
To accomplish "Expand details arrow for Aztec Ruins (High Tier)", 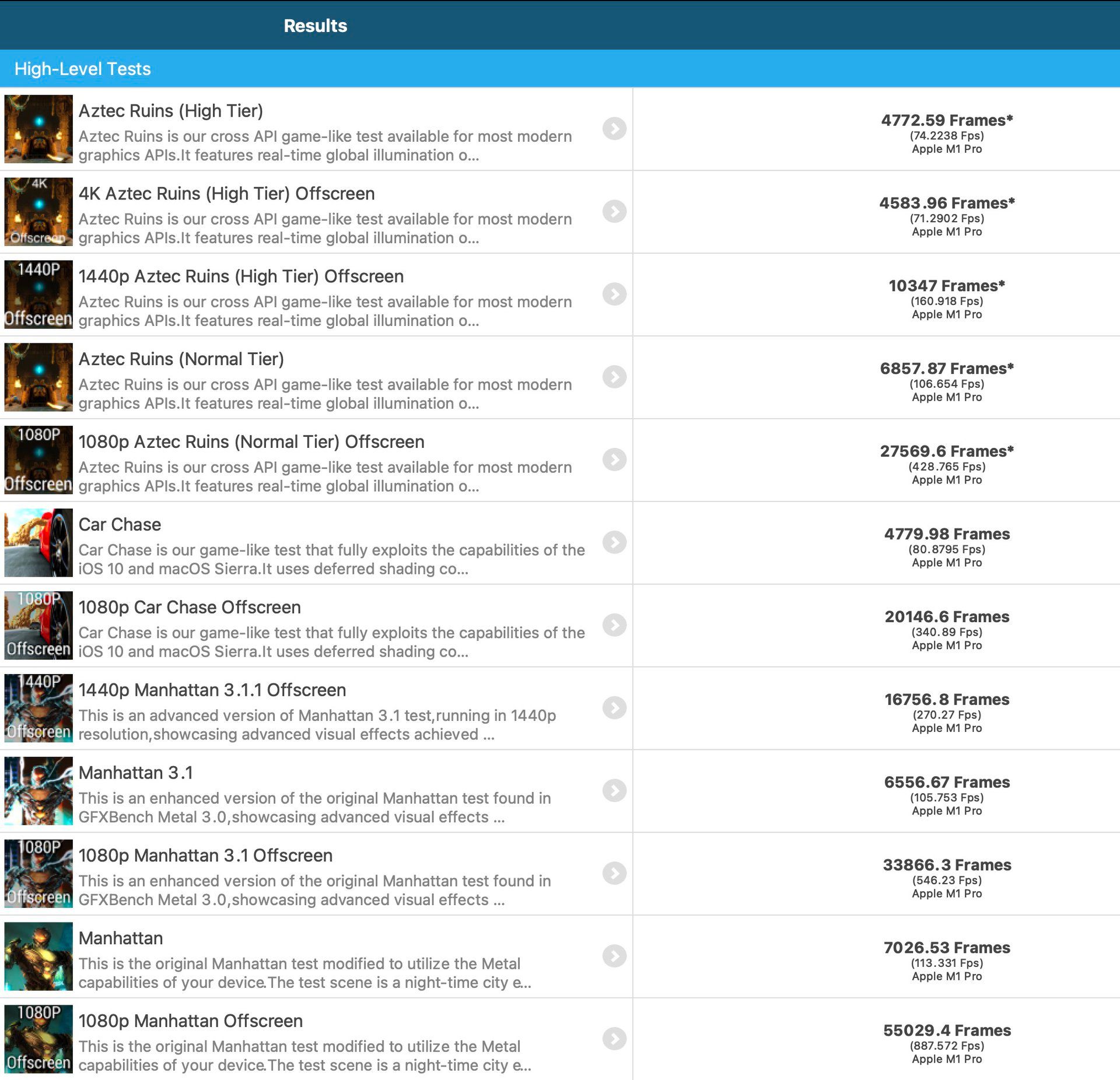I will click(614, 128).
